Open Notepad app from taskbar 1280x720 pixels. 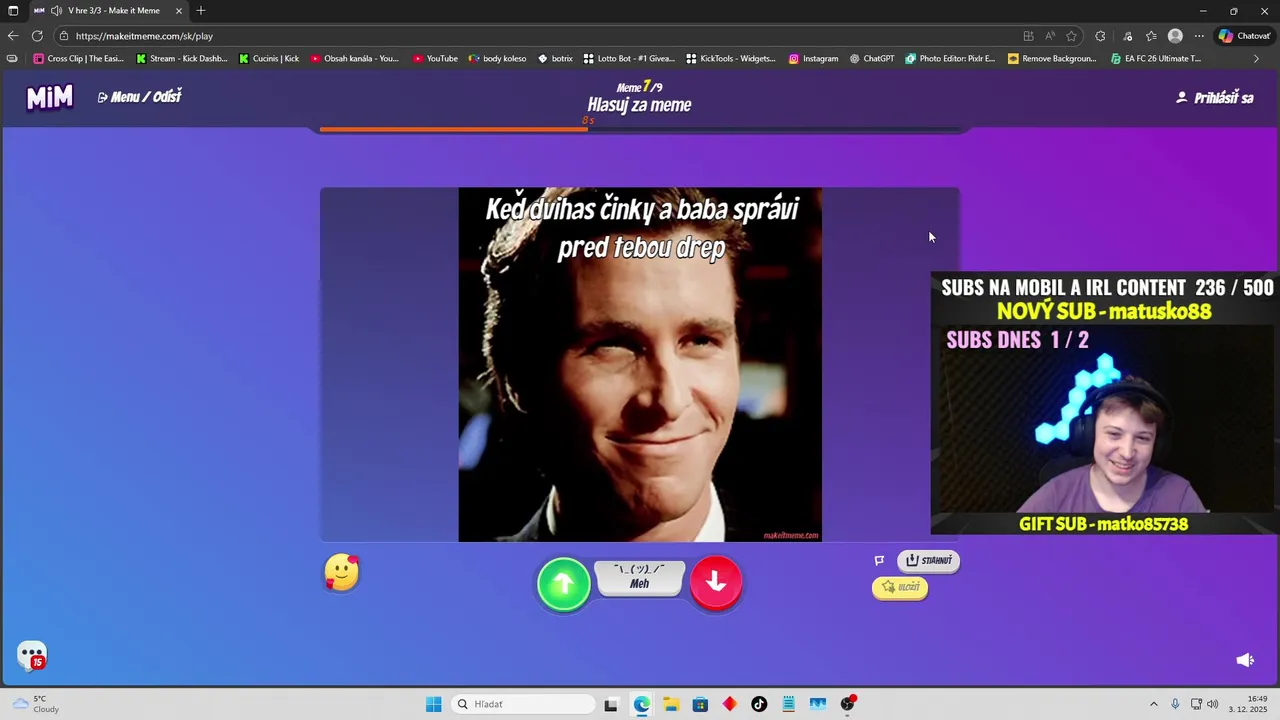(789, 704)
